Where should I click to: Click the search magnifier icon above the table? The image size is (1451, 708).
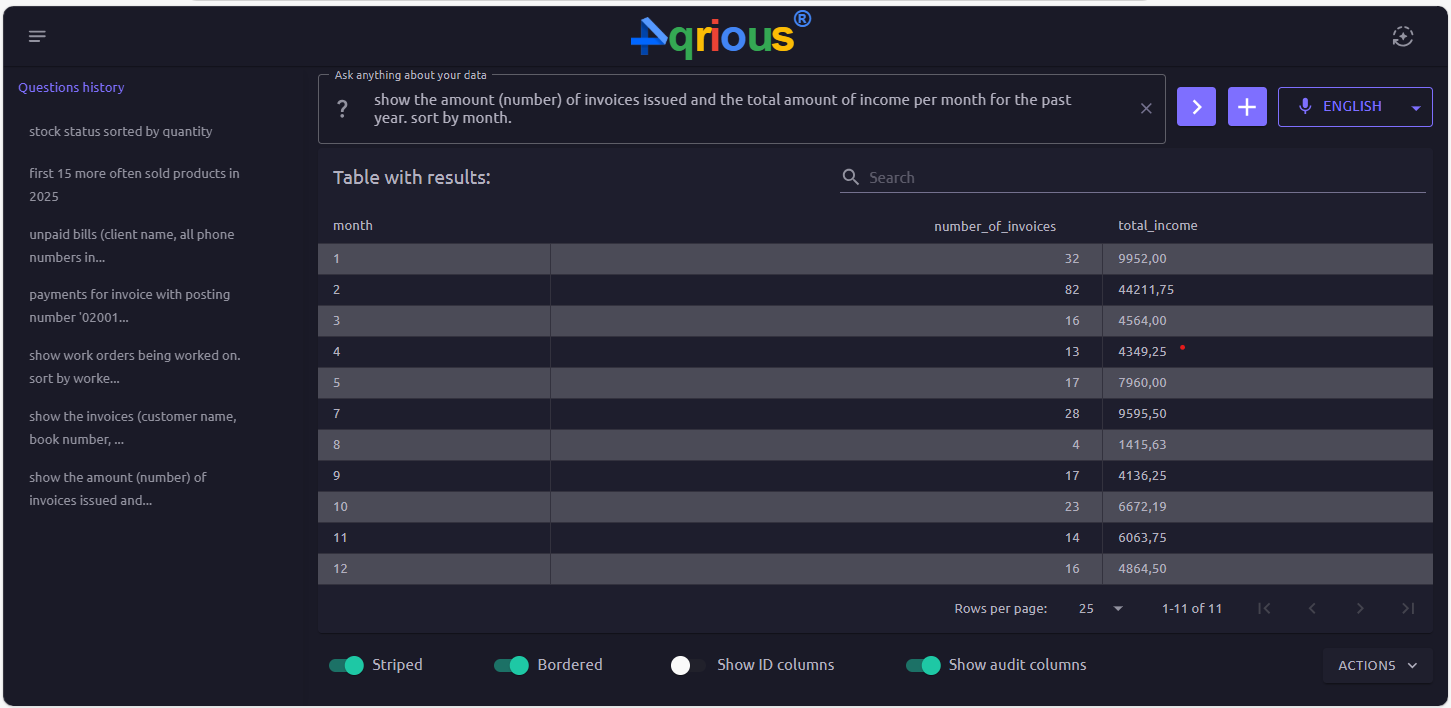pos(851,177)
